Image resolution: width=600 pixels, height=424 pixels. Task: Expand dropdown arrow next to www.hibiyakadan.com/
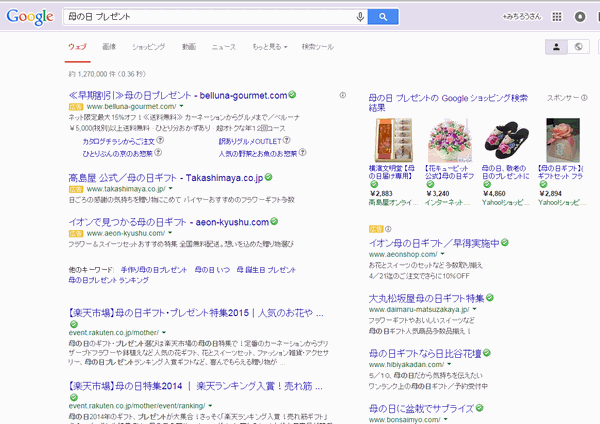(449, 364)
